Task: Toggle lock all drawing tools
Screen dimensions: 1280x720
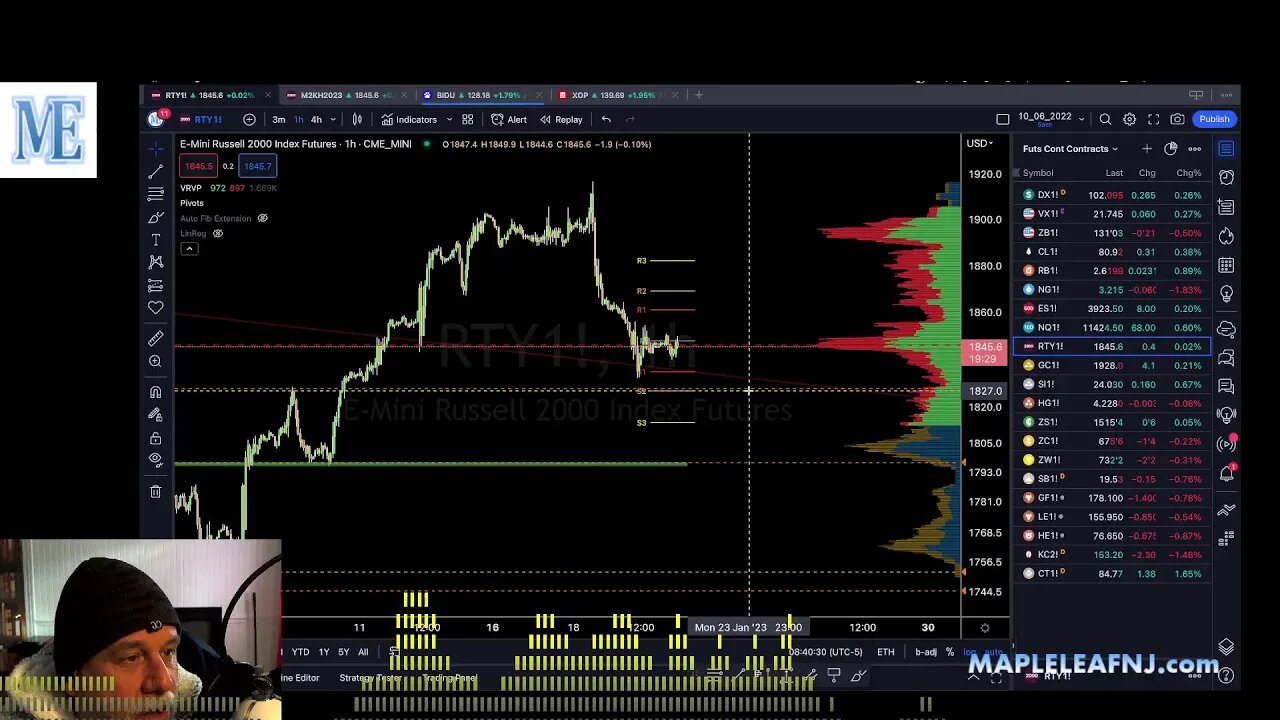Action: coord(156,438)
